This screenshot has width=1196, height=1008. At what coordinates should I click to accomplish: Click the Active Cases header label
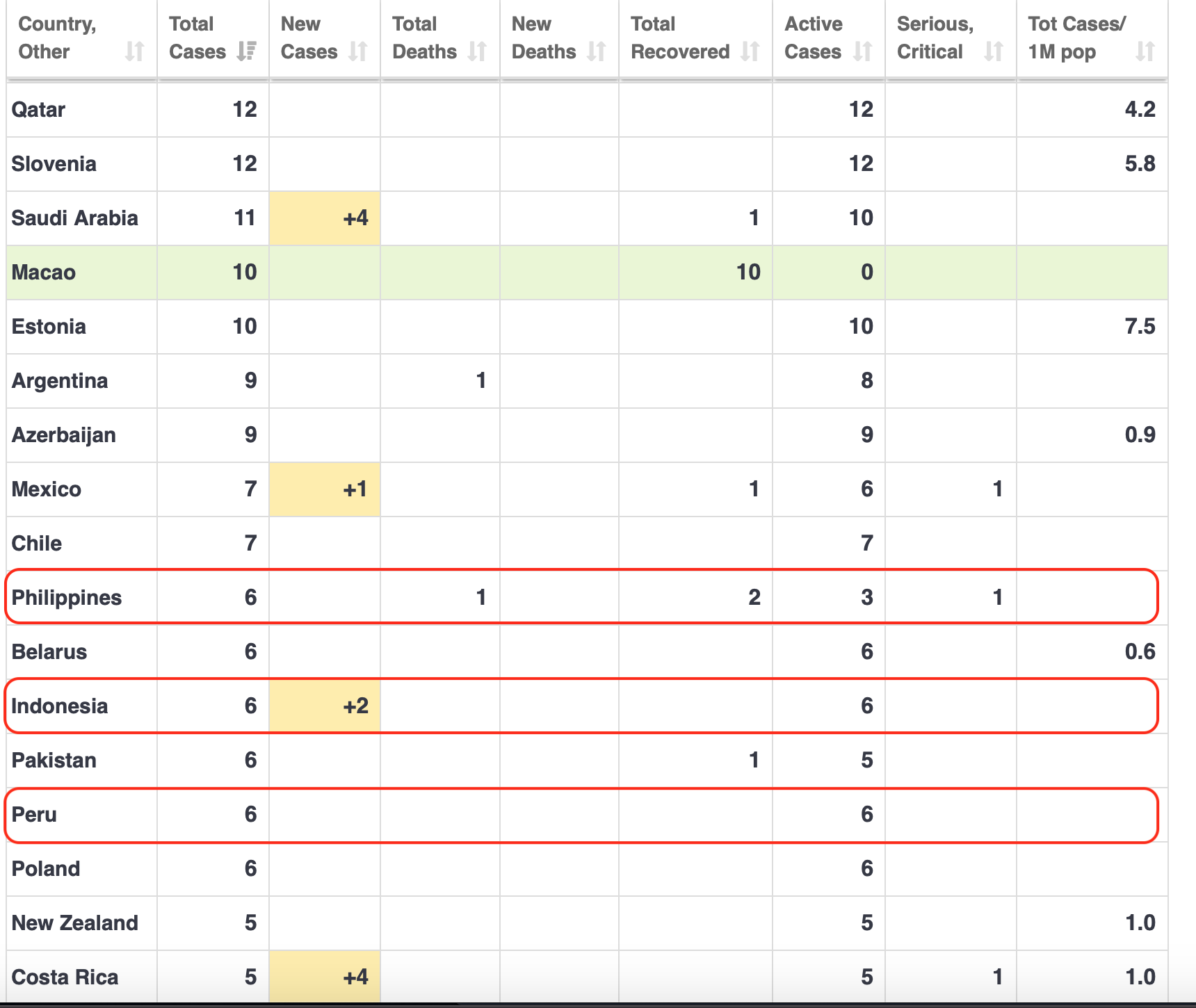813,38
